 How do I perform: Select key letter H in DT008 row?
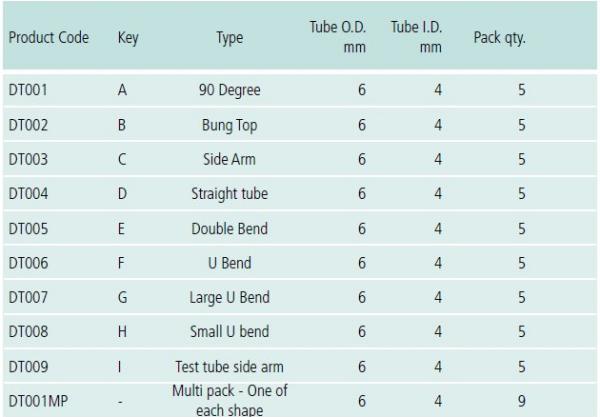(122, 332)
